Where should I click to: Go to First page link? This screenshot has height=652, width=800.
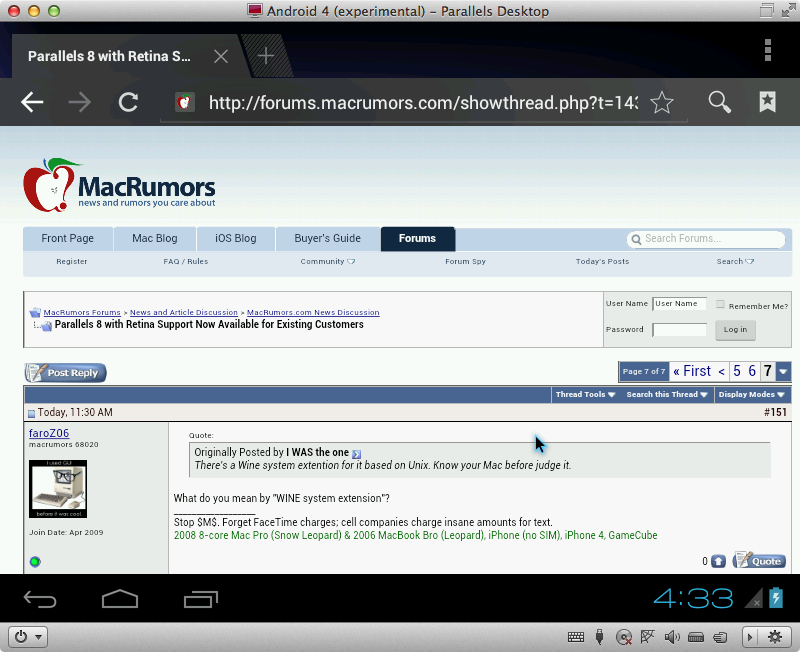coord(691,371)
